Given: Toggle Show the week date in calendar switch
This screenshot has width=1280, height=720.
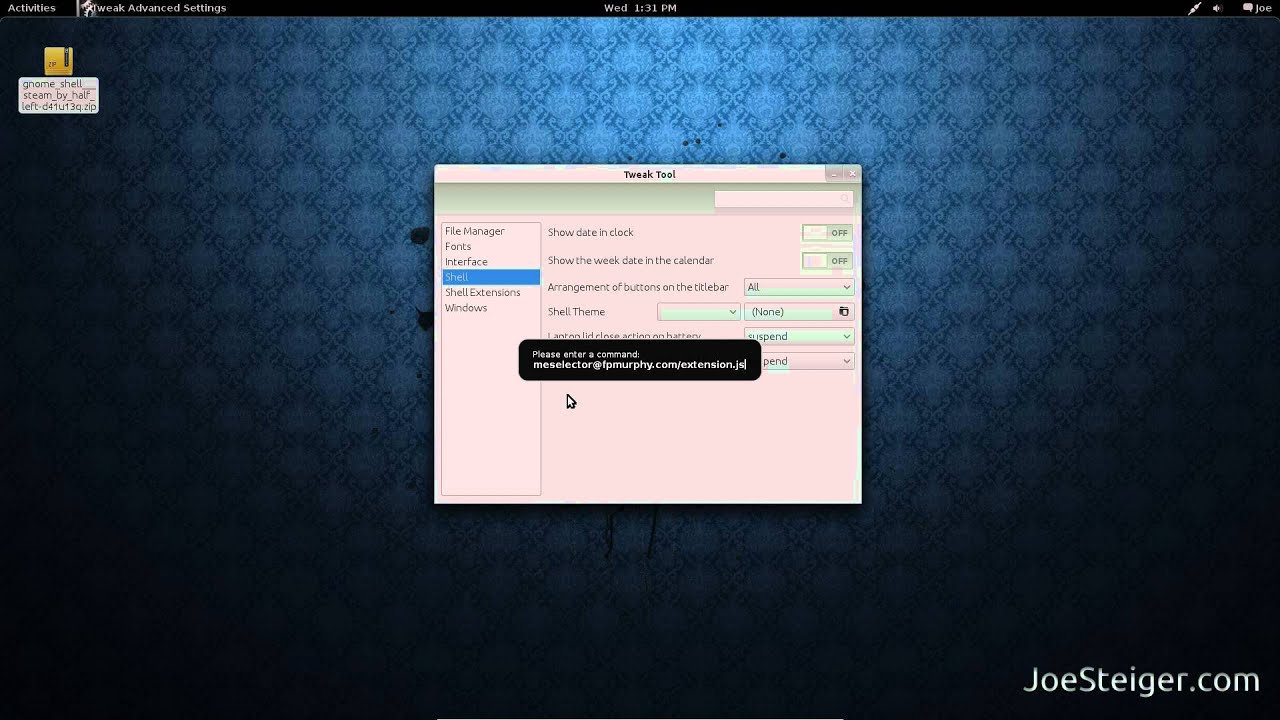Looking at the screenshot, I should pyautogui.click(x=827, y=260).
